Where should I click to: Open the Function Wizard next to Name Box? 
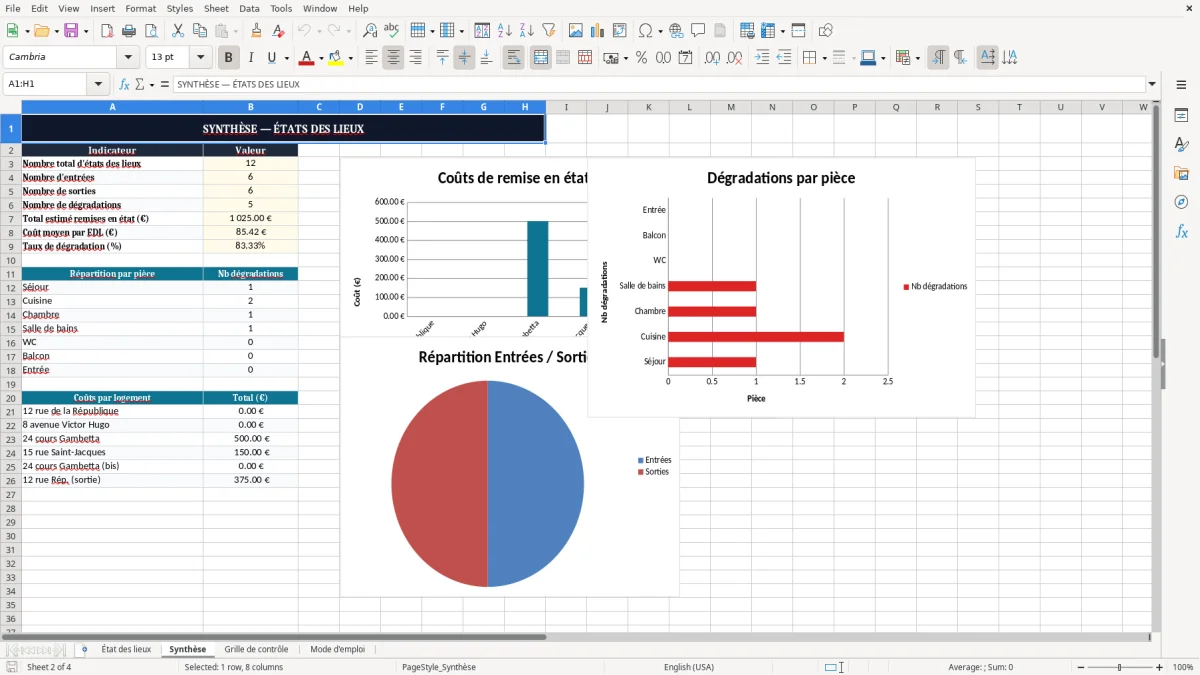pos(125,85)
